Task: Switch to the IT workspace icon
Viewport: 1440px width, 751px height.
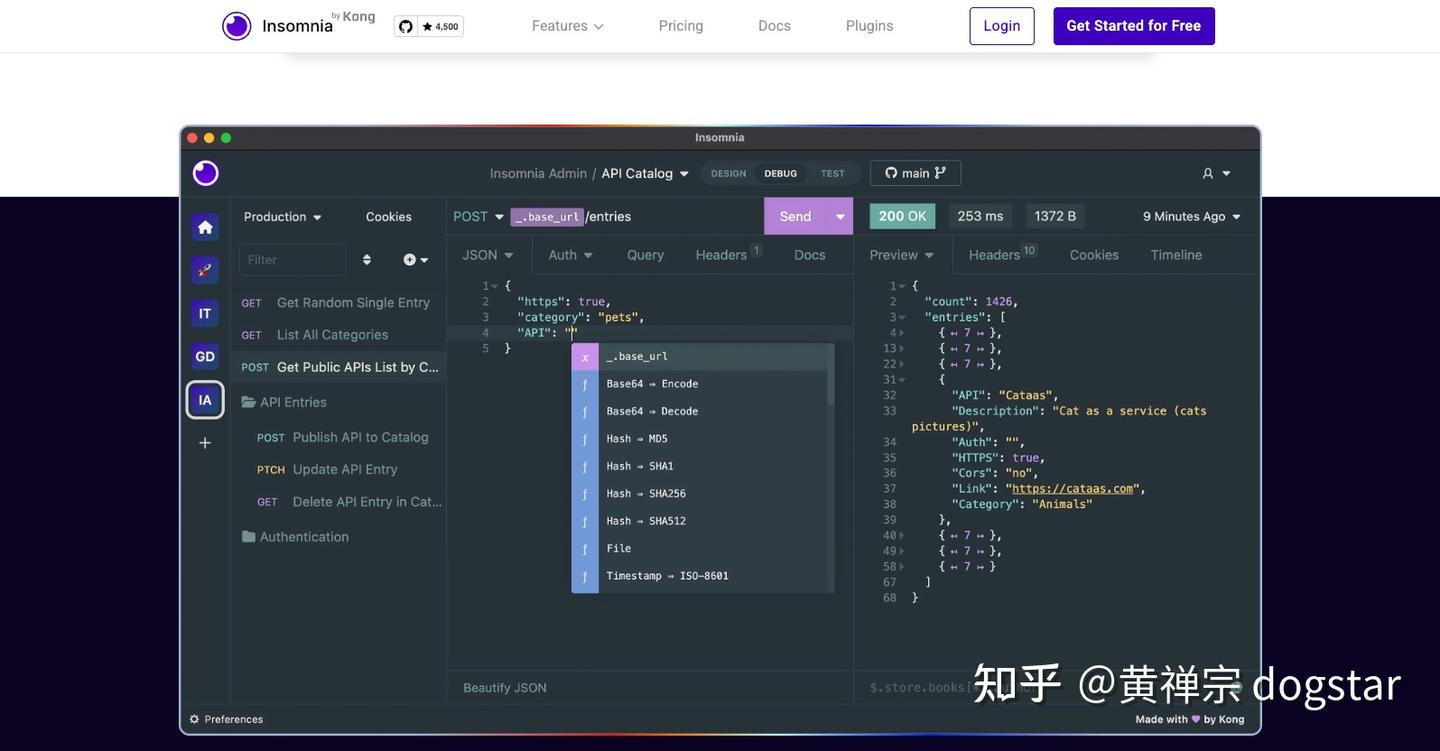Action: [x=205, y=313]
